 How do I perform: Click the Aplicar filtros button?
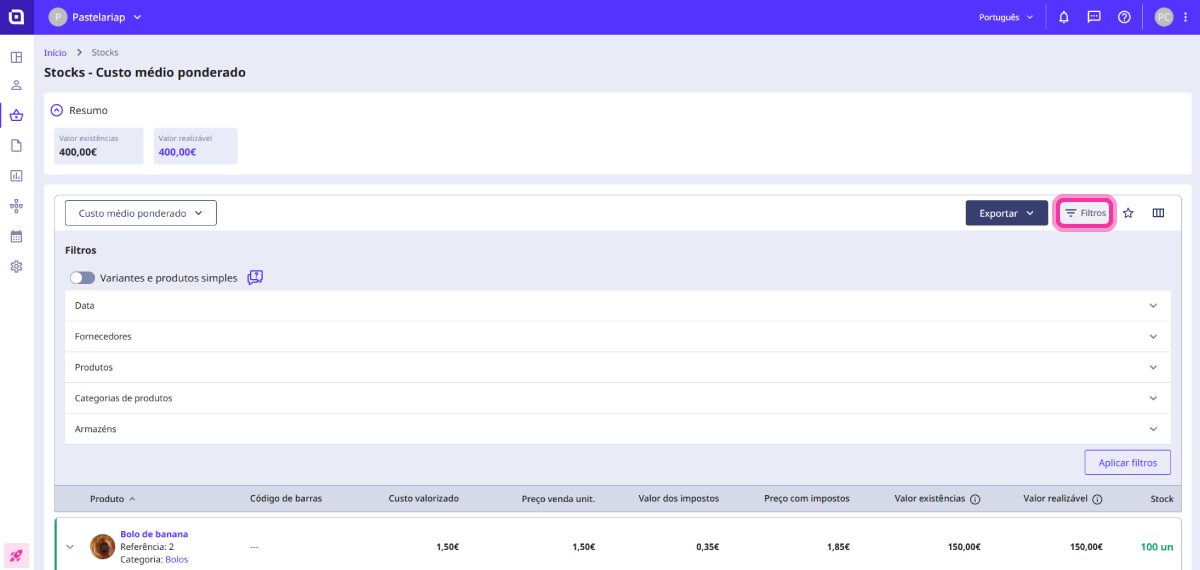(x=1127, y=463)
